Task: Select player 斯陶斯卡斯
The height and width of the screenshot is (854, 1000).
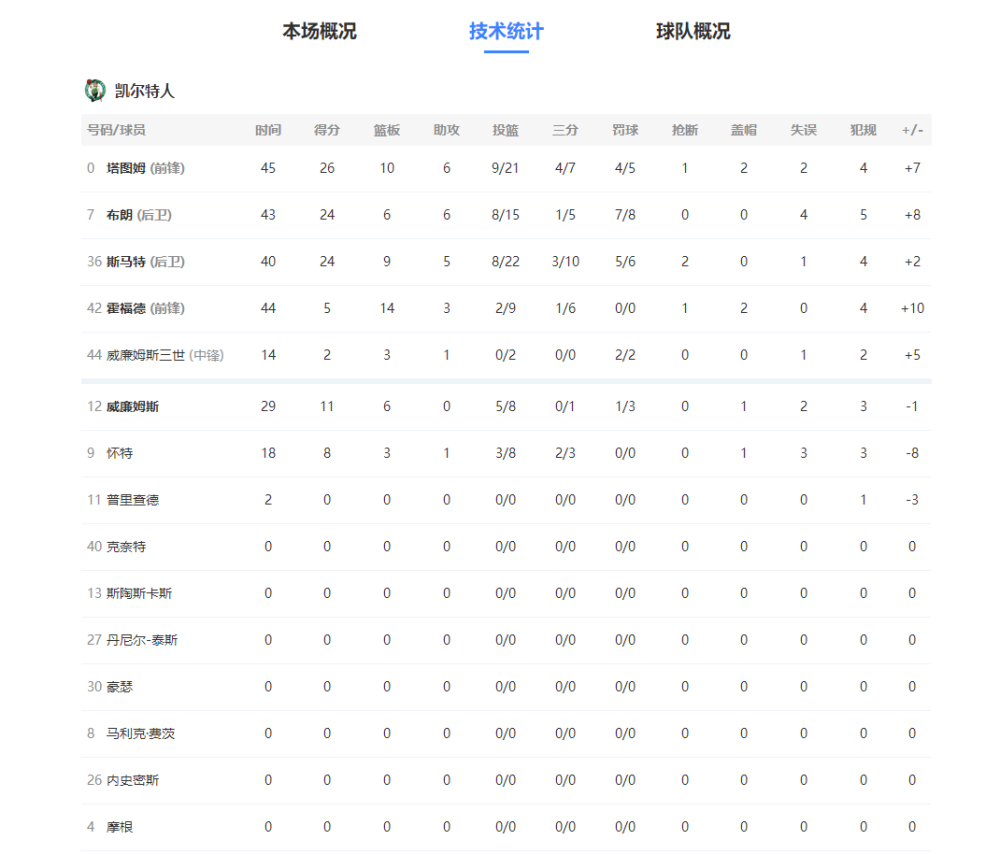Action: 139,593
